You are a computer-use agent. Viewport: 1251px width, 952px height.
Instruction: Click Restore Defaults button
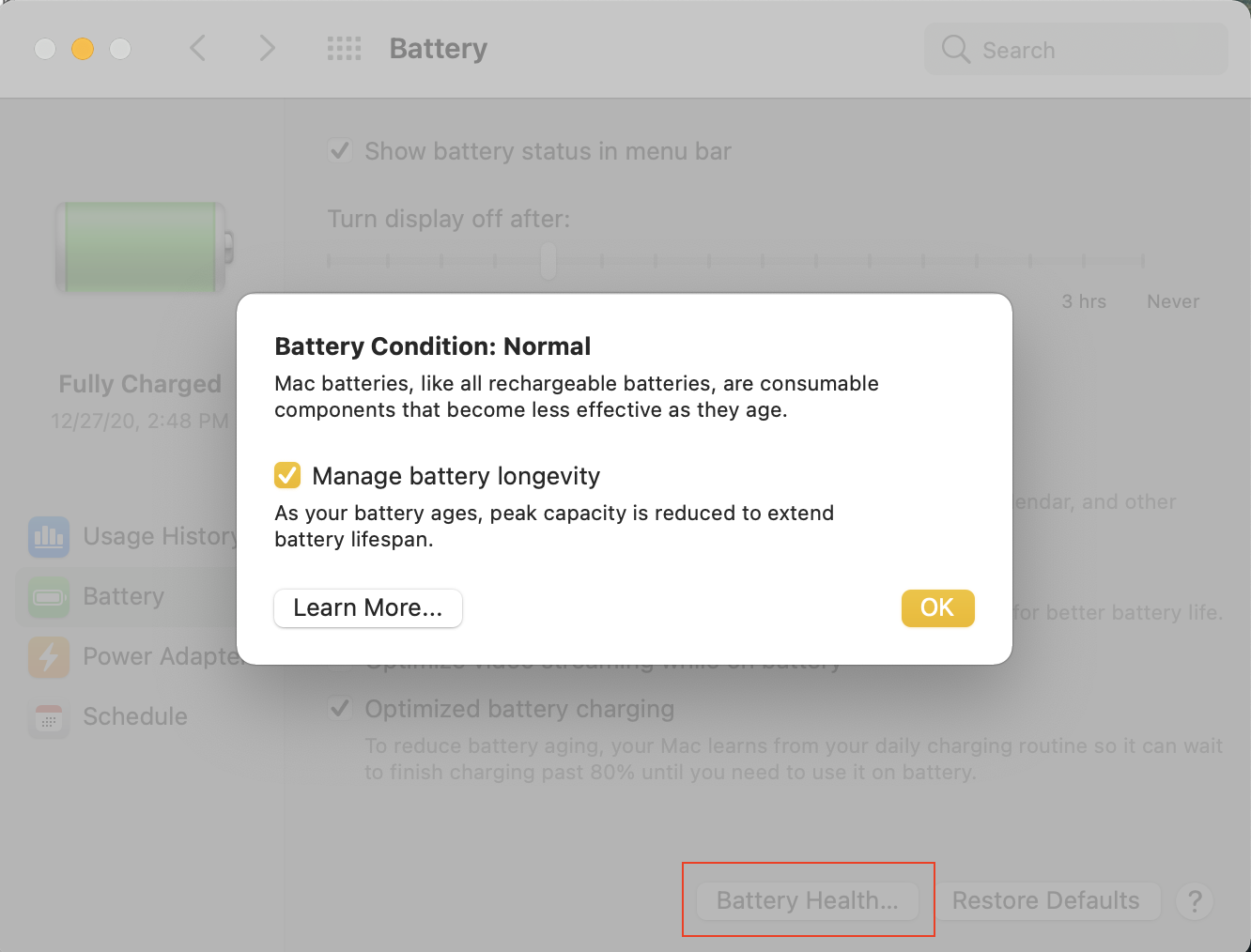1045,901
